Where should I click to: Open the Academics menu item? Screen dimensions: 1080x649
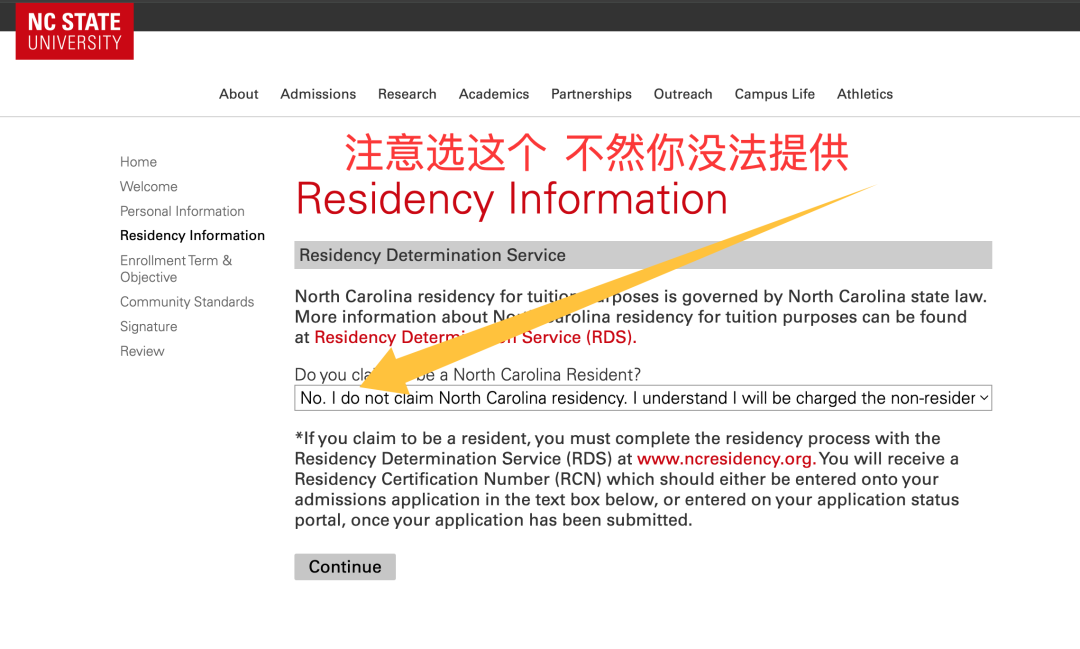tap(494, 94)
